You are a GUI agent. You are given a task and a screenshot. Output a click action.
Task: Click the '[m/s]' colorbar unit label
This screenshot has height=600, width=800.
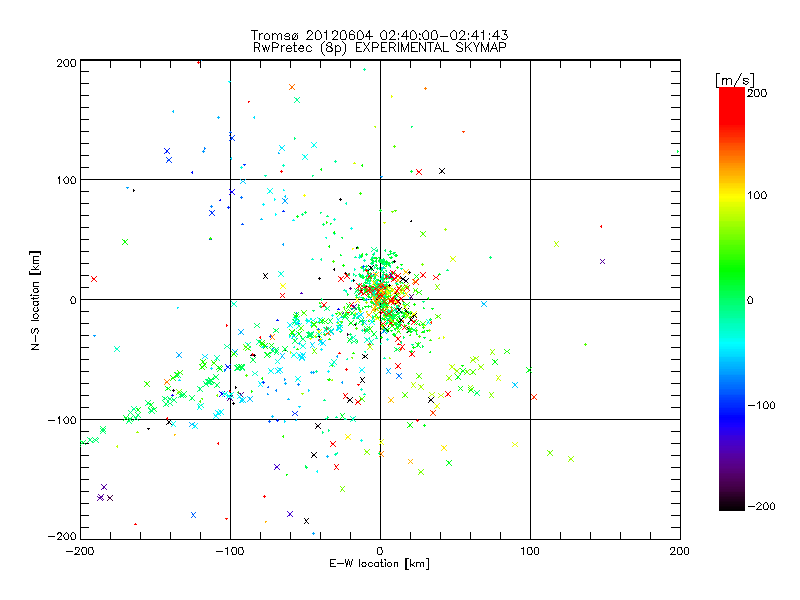point(734,80)
